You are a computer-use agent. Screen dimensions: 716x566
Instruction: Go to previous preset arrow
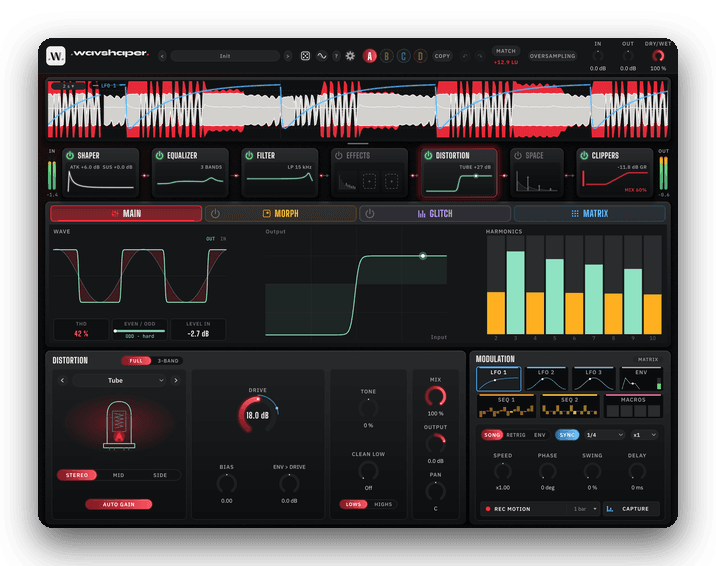(x=163, y=56)
